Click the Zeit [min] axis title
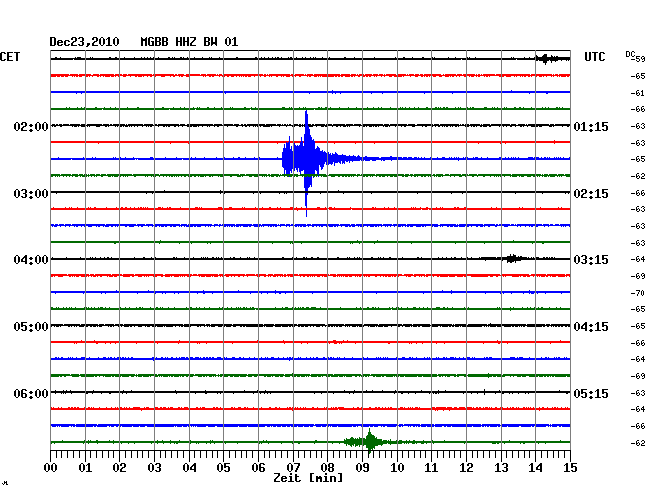650x494 pixels. pos(308,478)
